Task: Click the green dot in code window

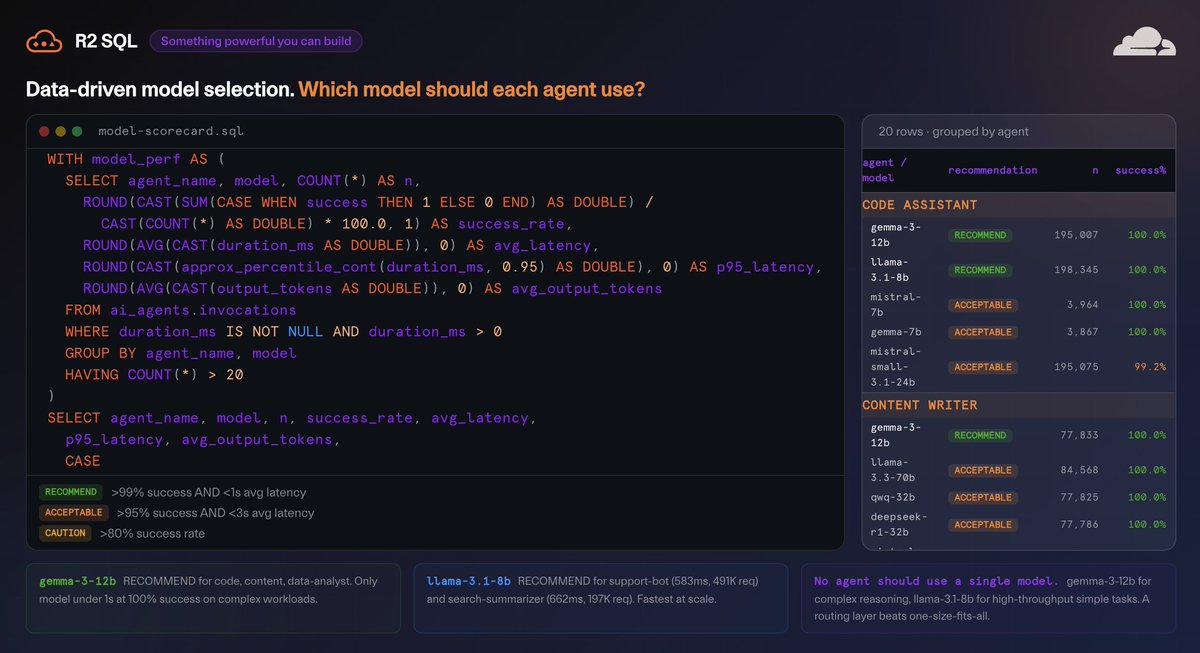Action: pos(78,131)
